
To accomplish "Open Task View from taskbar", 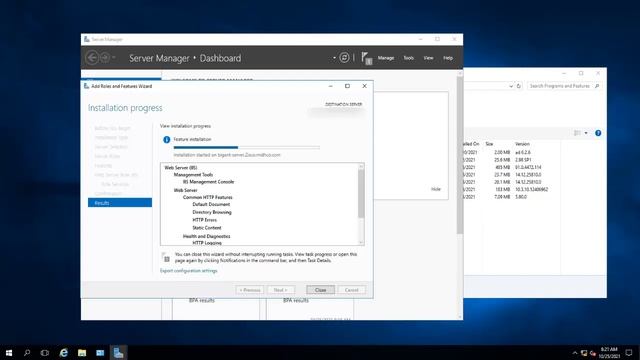I will (x=45, y=353).
